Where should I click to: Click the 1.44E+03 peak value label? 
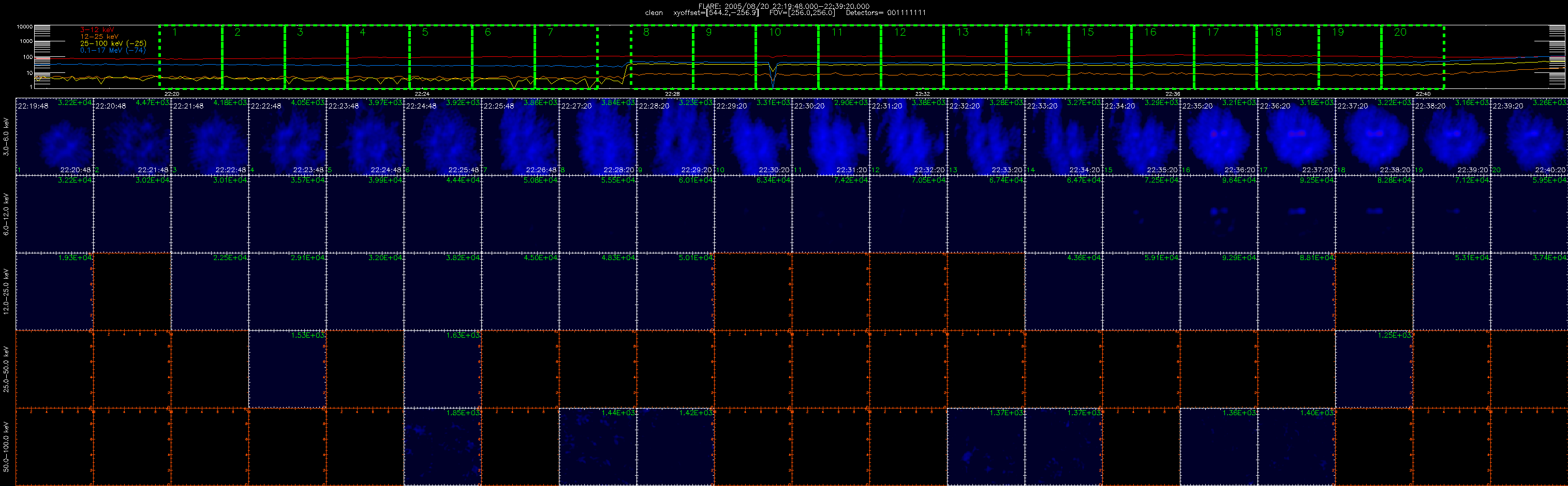(619, 413)
